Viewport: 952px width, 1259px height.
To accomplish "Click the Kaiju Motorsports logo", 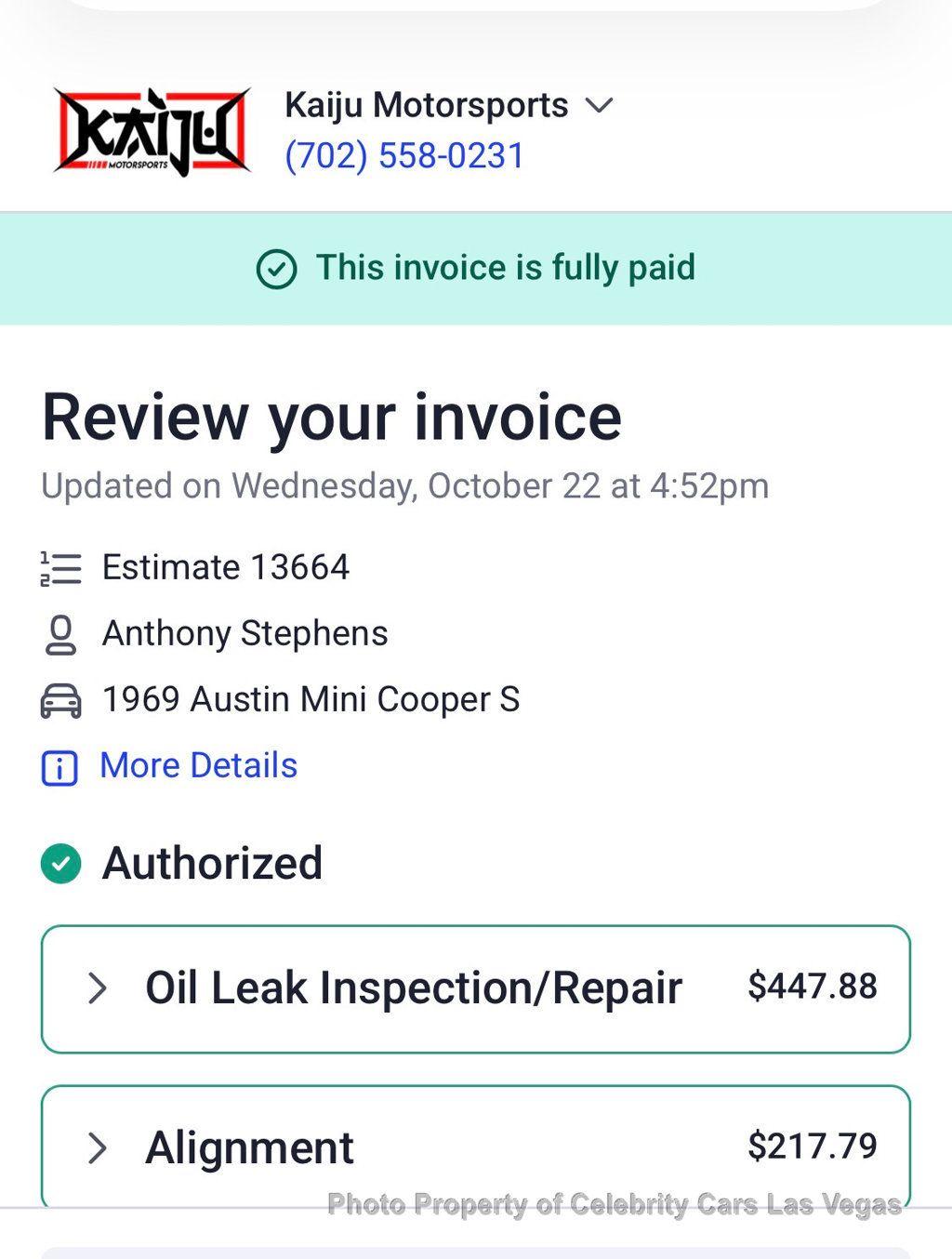I will coord(152,131).
